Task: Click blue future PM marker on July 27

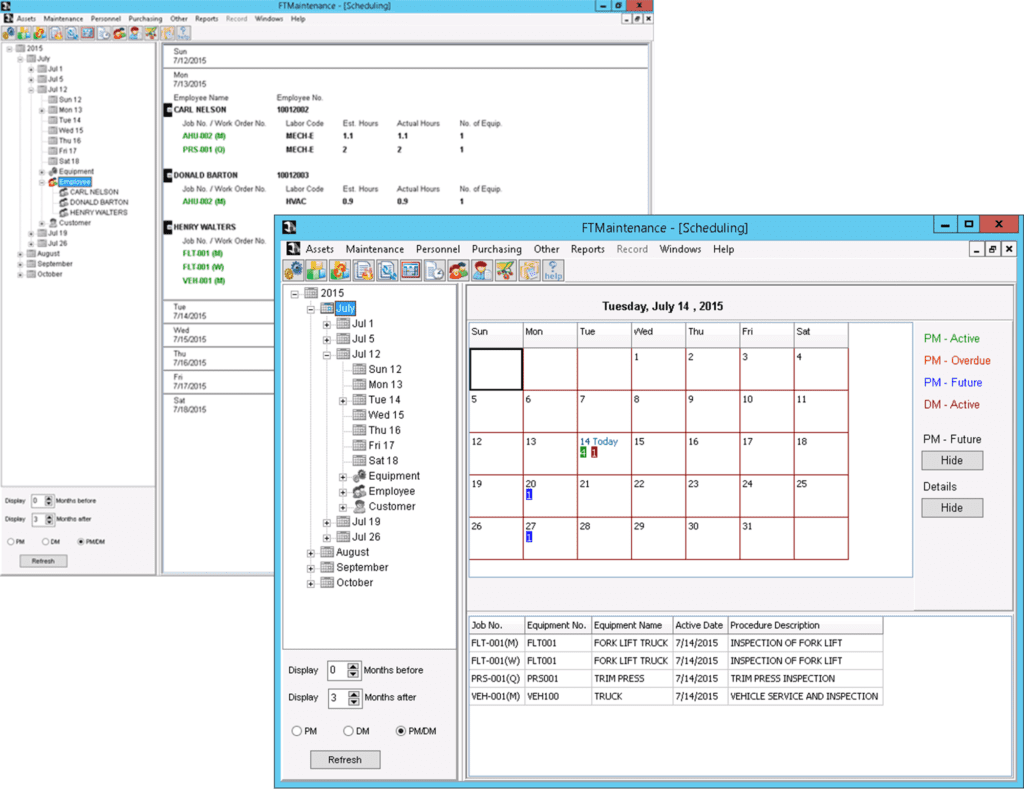Action: tap(528, 537)
